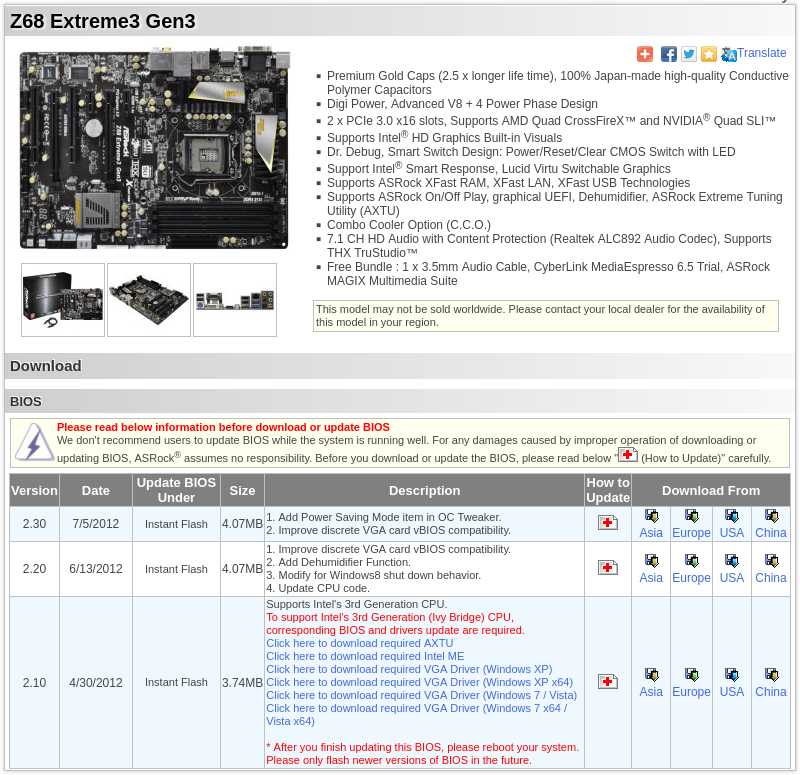This screenshot has height=775, width=800.
Task: Click the Download From column header
Action: pyautogui.click(x=711, y=490)
